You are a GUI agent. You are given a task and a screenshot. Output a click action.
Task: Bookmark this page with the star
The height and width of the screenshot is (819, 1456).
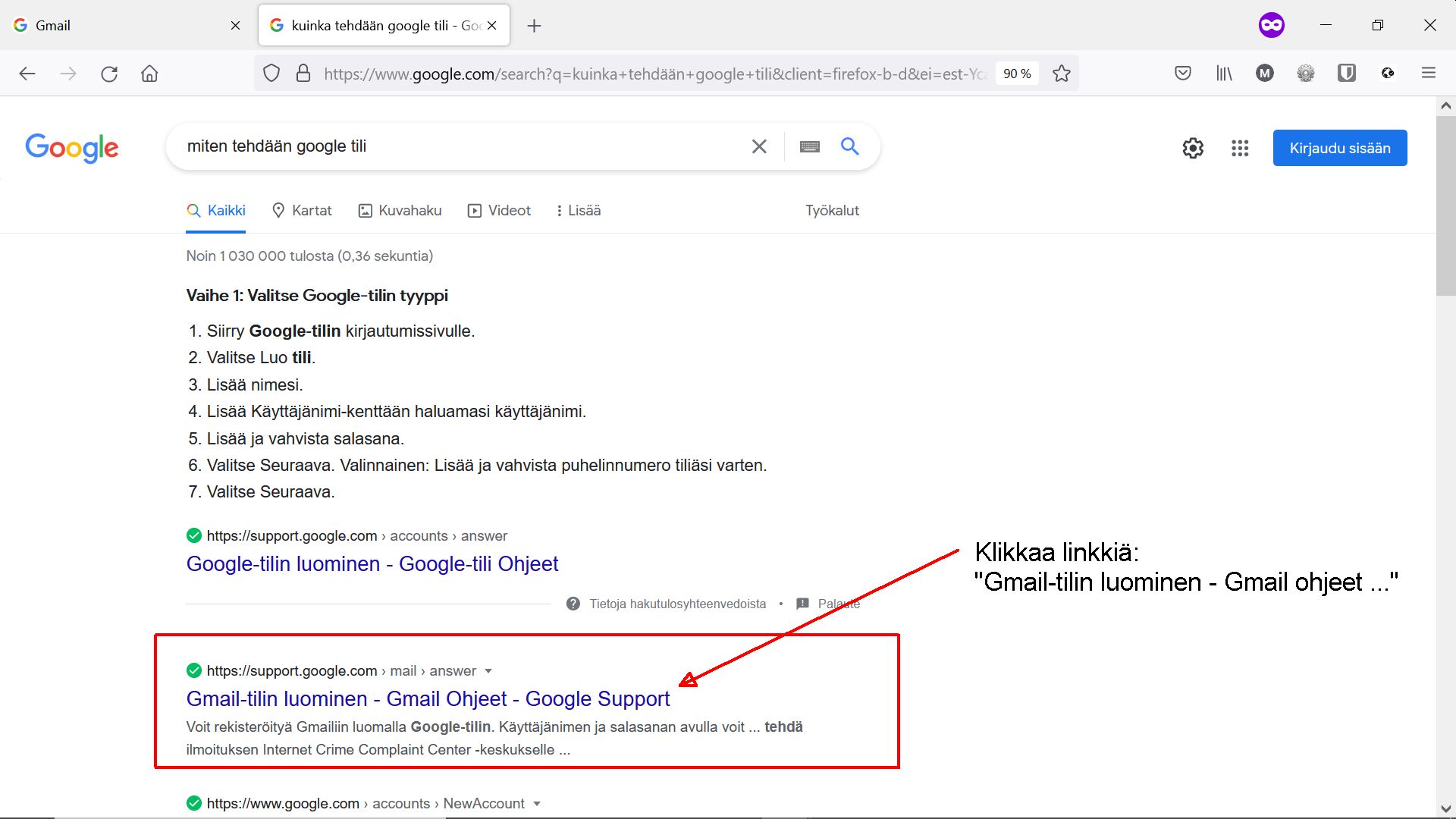pyautogui.click(x=1062, y=74)
